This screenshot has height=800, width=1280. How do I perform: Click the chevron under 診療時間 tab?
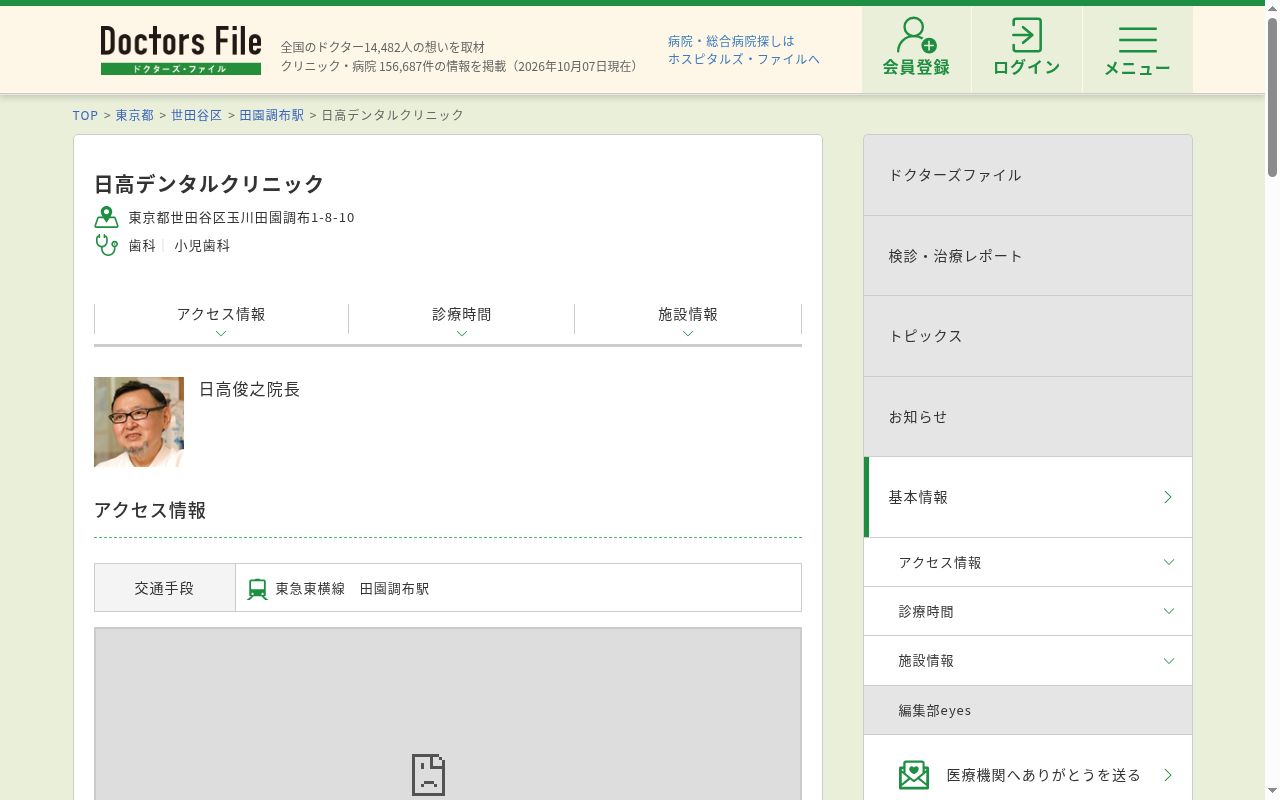coord(461,333)
